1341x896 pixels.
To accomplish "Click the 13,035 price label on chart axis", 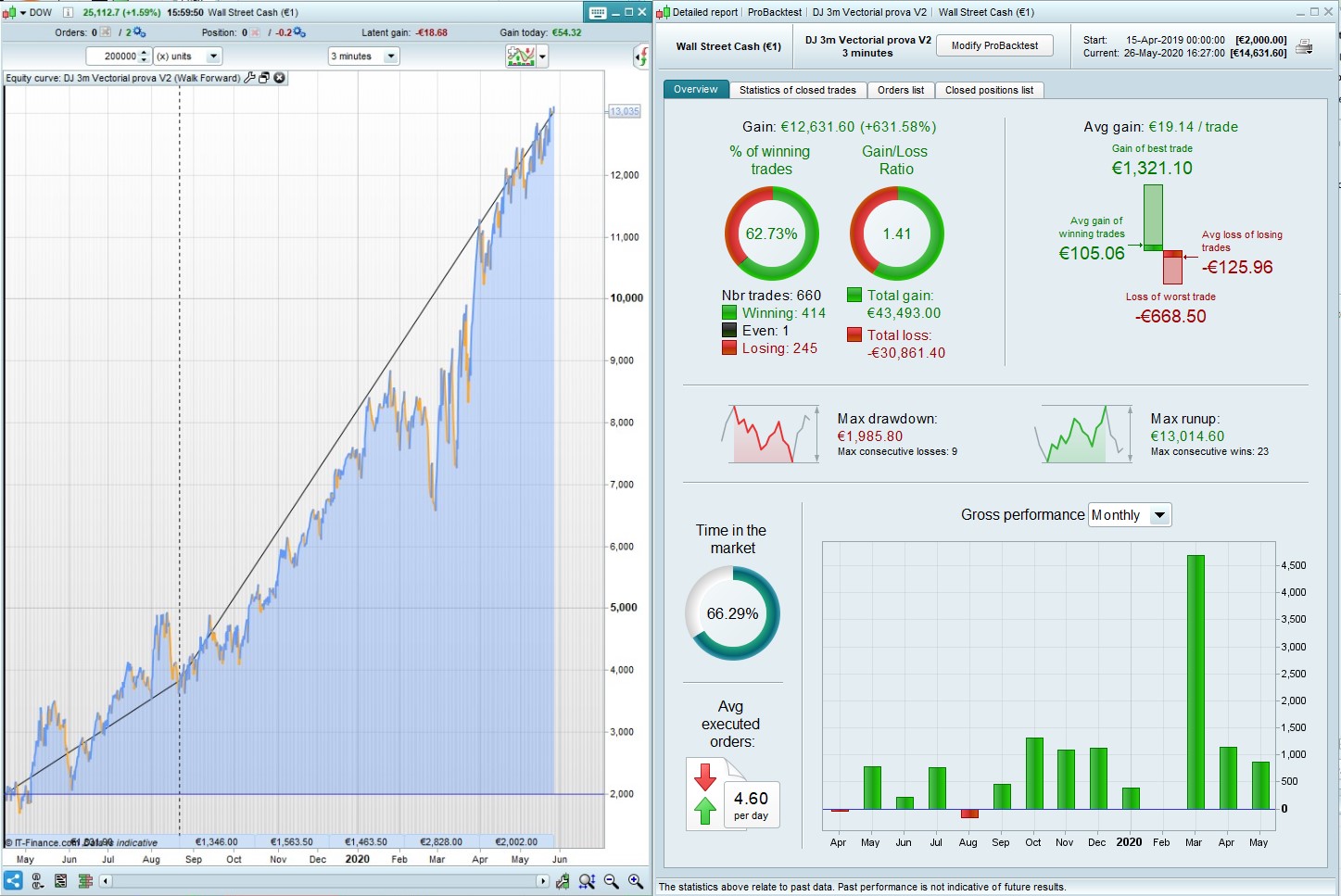I will 625,111.
